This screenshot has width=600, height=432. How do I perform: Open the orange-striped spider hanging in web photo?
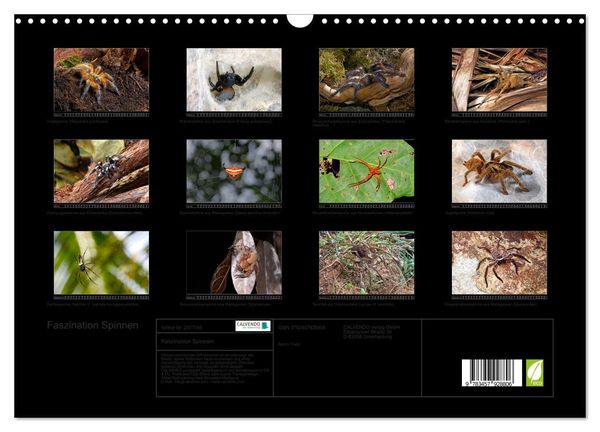coord(234,171)
